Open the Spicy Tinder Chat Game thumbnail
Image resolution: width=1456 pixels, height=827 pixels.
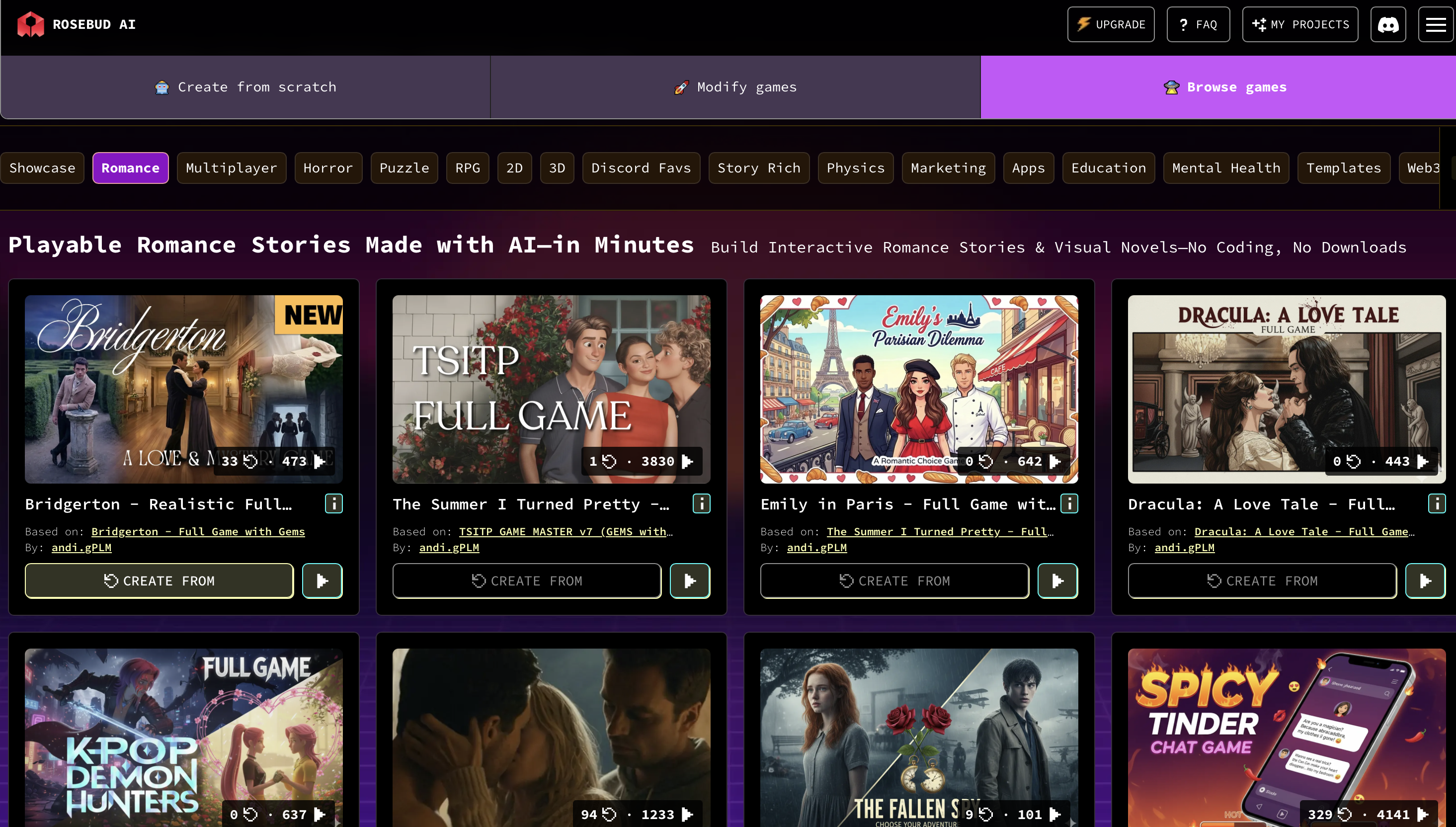pyautogui.click(x=1286, y=733)
